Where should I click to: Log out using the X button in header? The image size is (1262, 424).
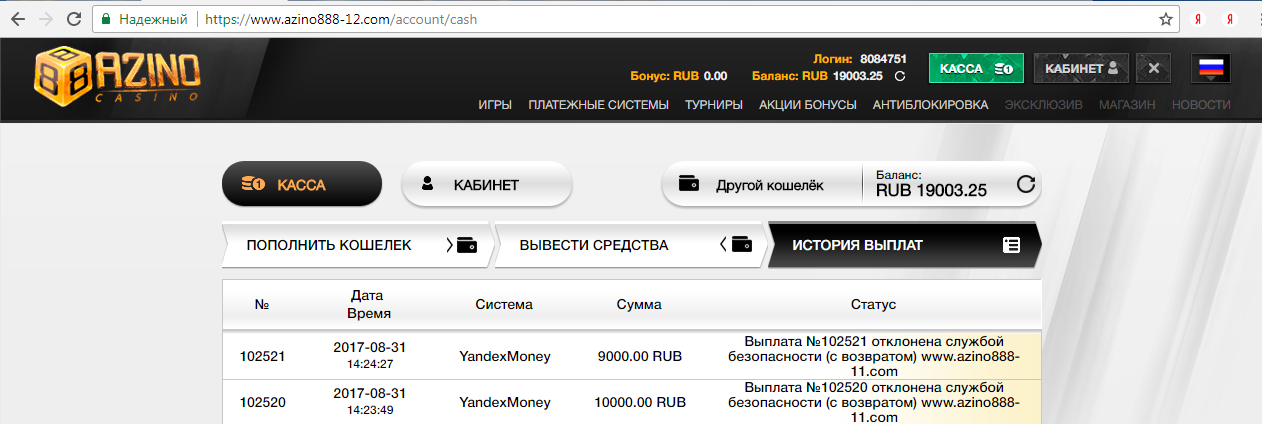[x=1153, y=68]
